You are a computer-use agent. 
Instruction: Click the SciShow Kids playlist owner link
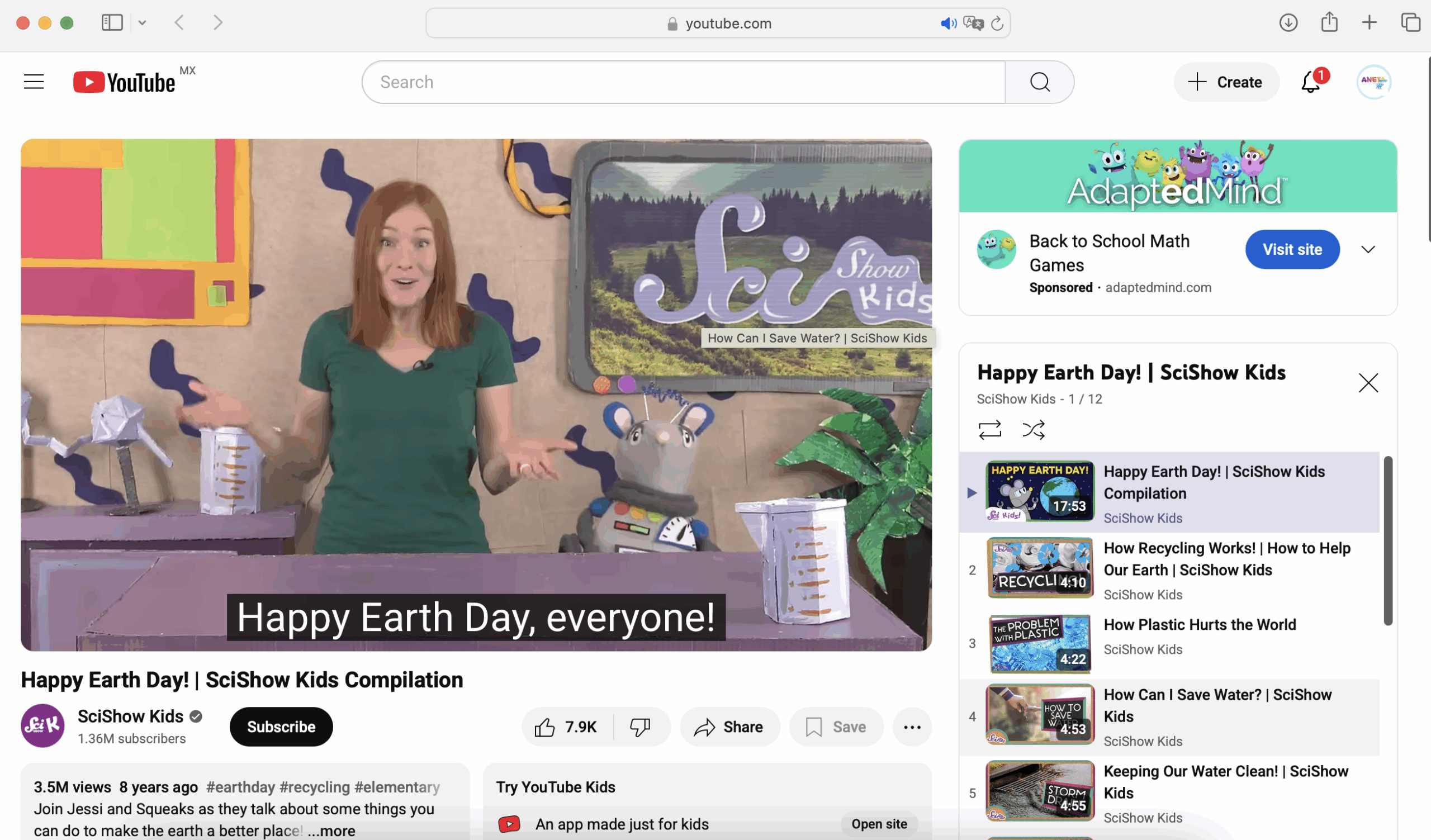coord(1016,400)
